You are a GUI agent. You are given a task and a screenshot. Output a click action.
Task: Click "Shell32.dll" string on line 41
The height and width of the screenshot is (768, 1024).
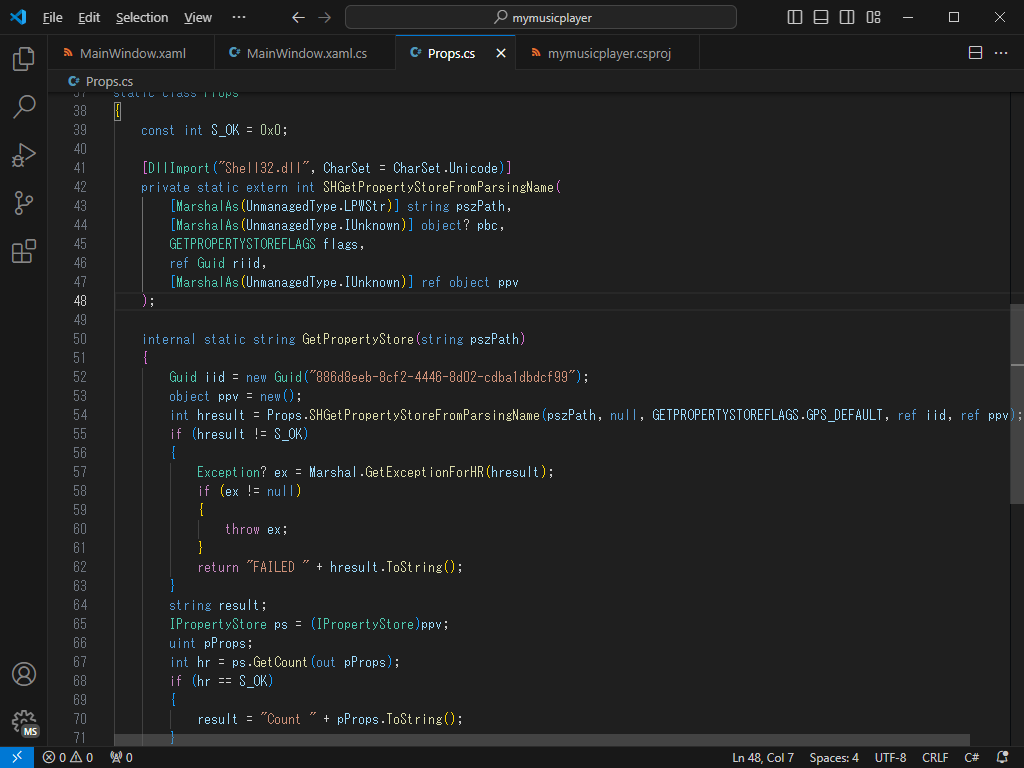click(x=264, y=168)
